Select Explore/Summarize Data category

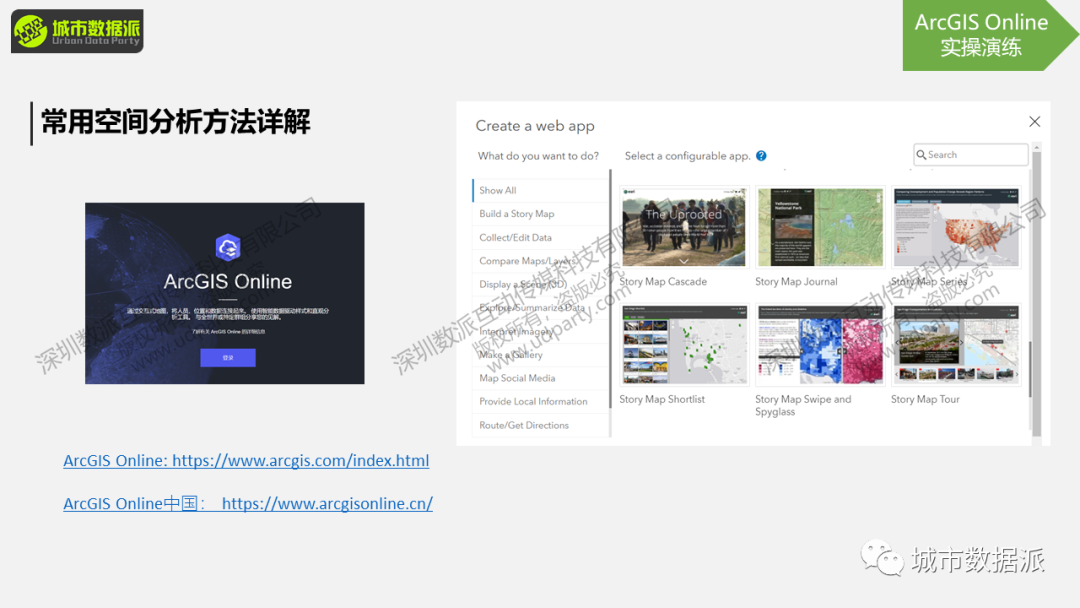[x=541, y=308]
